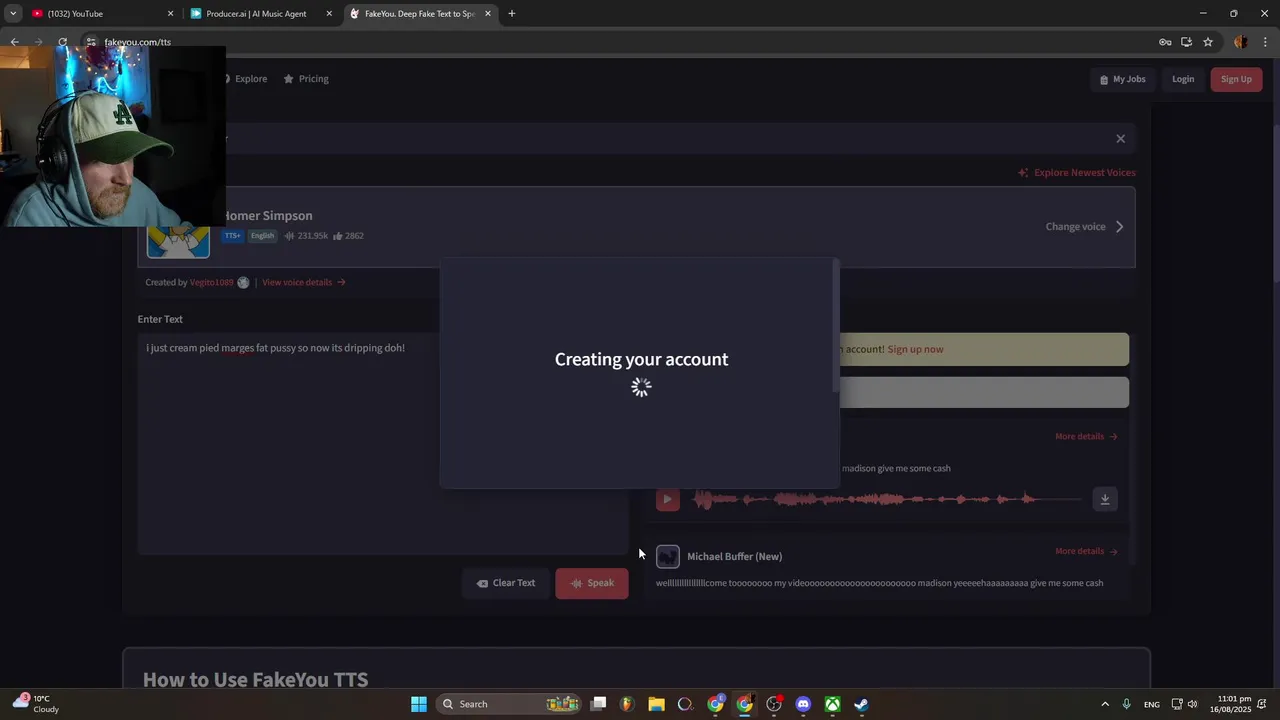This screenshot has height=720, width=1280.
Task: Open File Explorer from taskbar
Action: [x=656, y=704]
